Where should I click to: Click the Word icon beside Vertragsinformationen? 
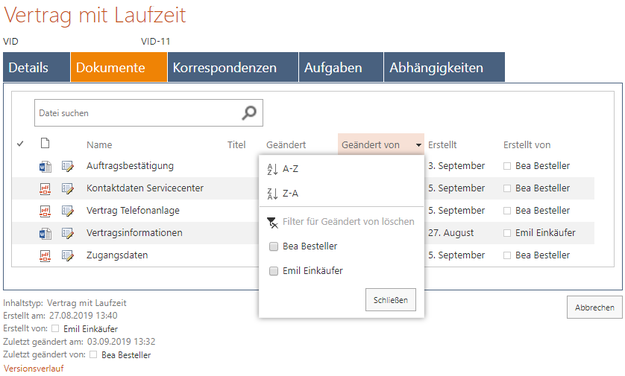click(45, 233)
